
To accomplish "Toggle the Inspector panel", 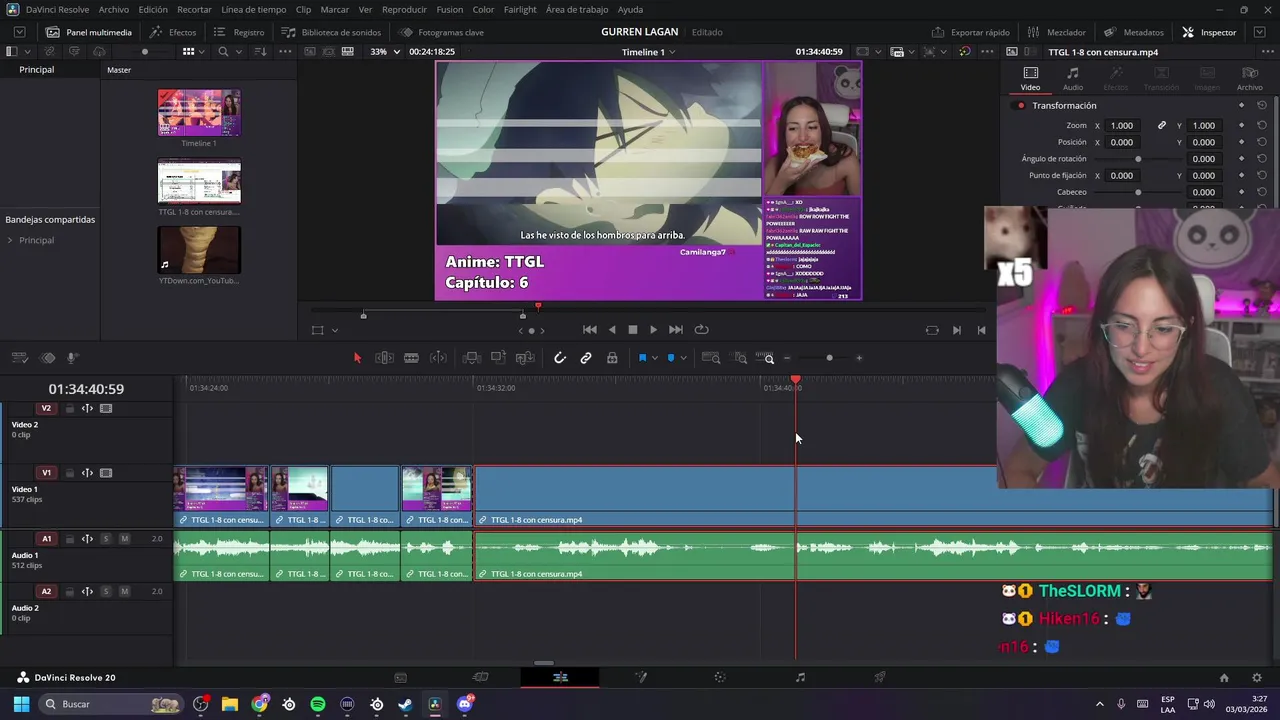I will coord(1209,32).
